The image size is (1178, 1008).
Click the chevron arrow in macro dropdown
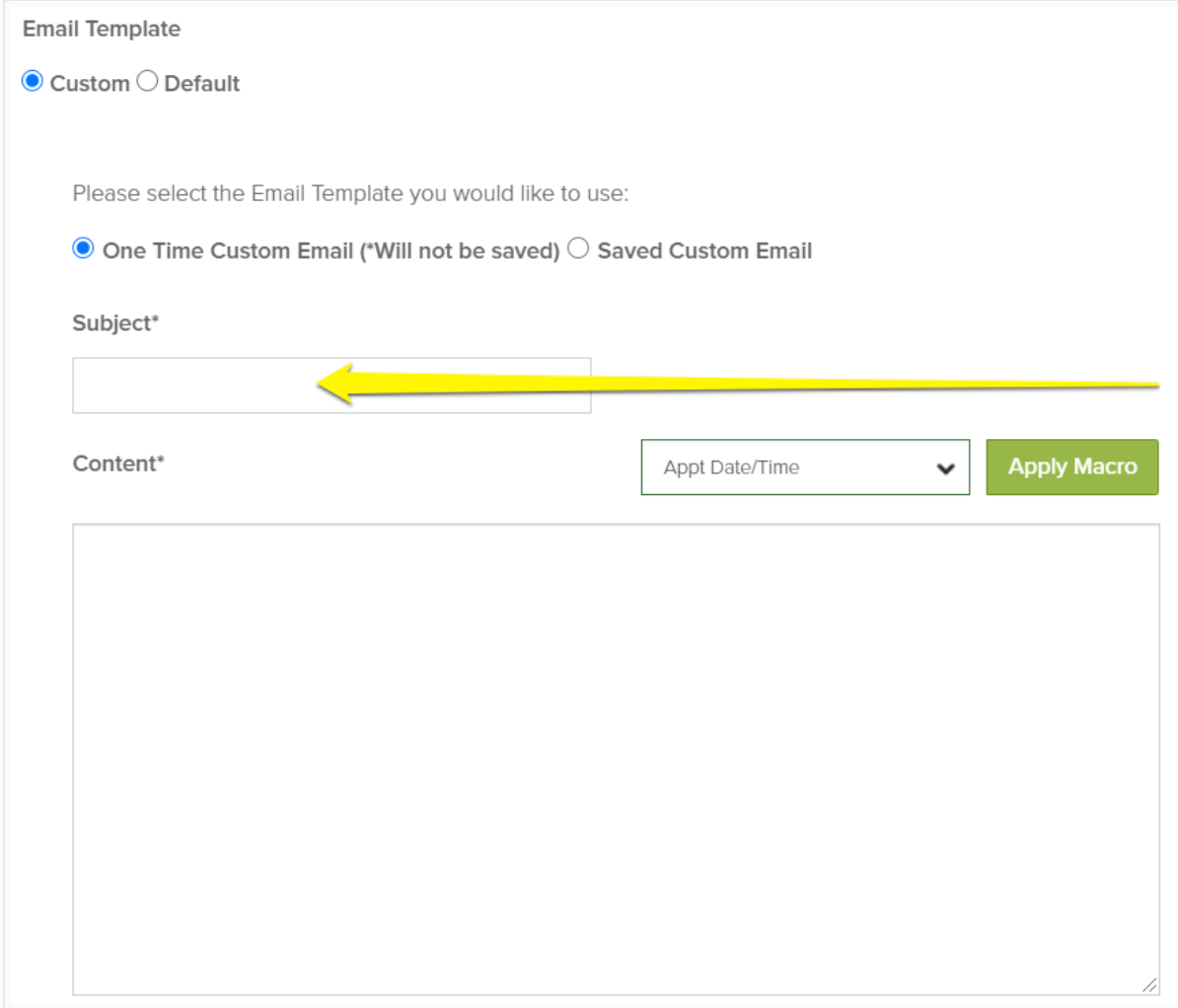(x=945, y=468)
